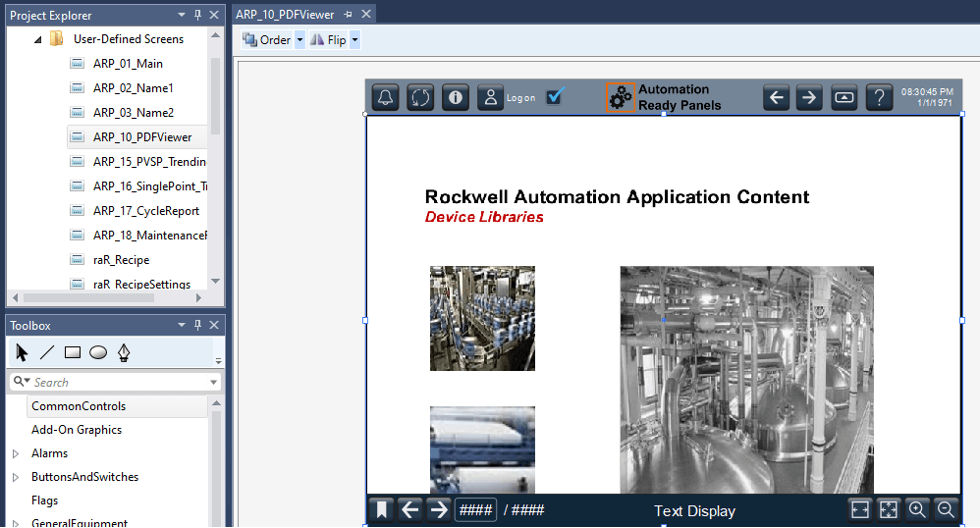
Task: Select Add-On Graphics toolbox category
Action: coord(76,430)
